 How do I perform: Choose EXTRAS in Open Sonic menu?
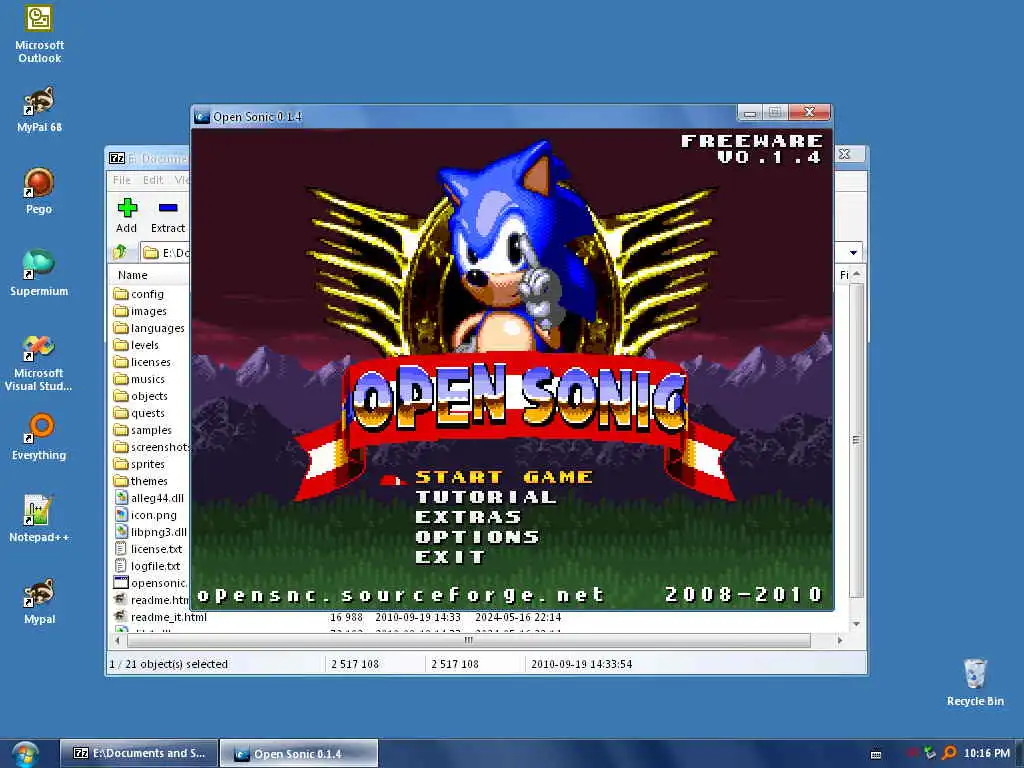click(x=468, y=517)
